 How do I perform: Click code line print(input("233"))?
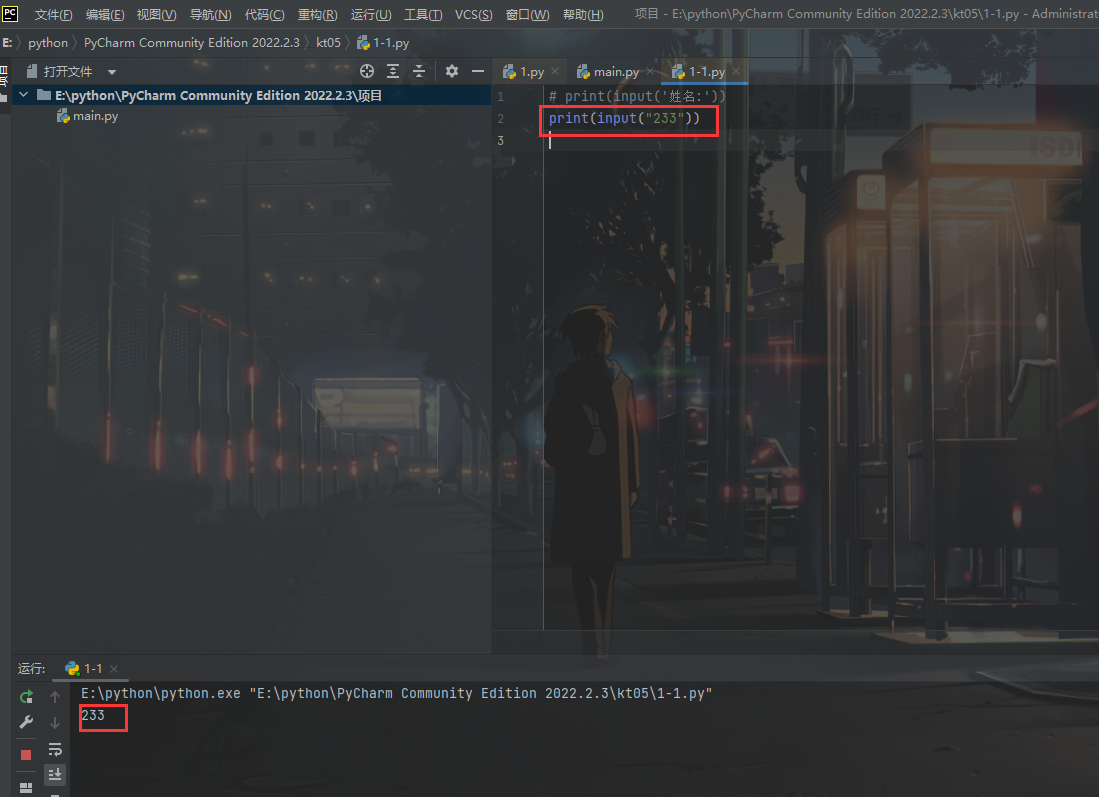point(624,118)
